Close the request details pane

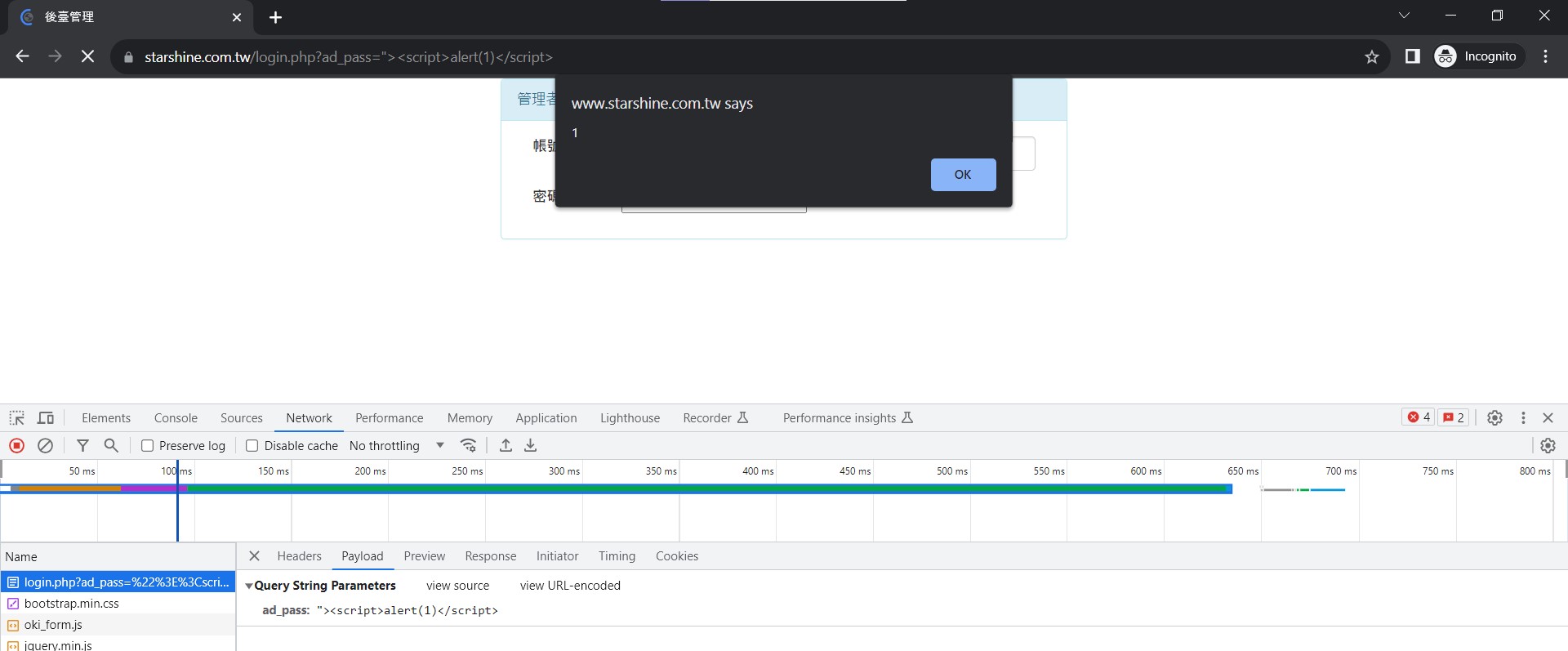click(x=254, y=556)
